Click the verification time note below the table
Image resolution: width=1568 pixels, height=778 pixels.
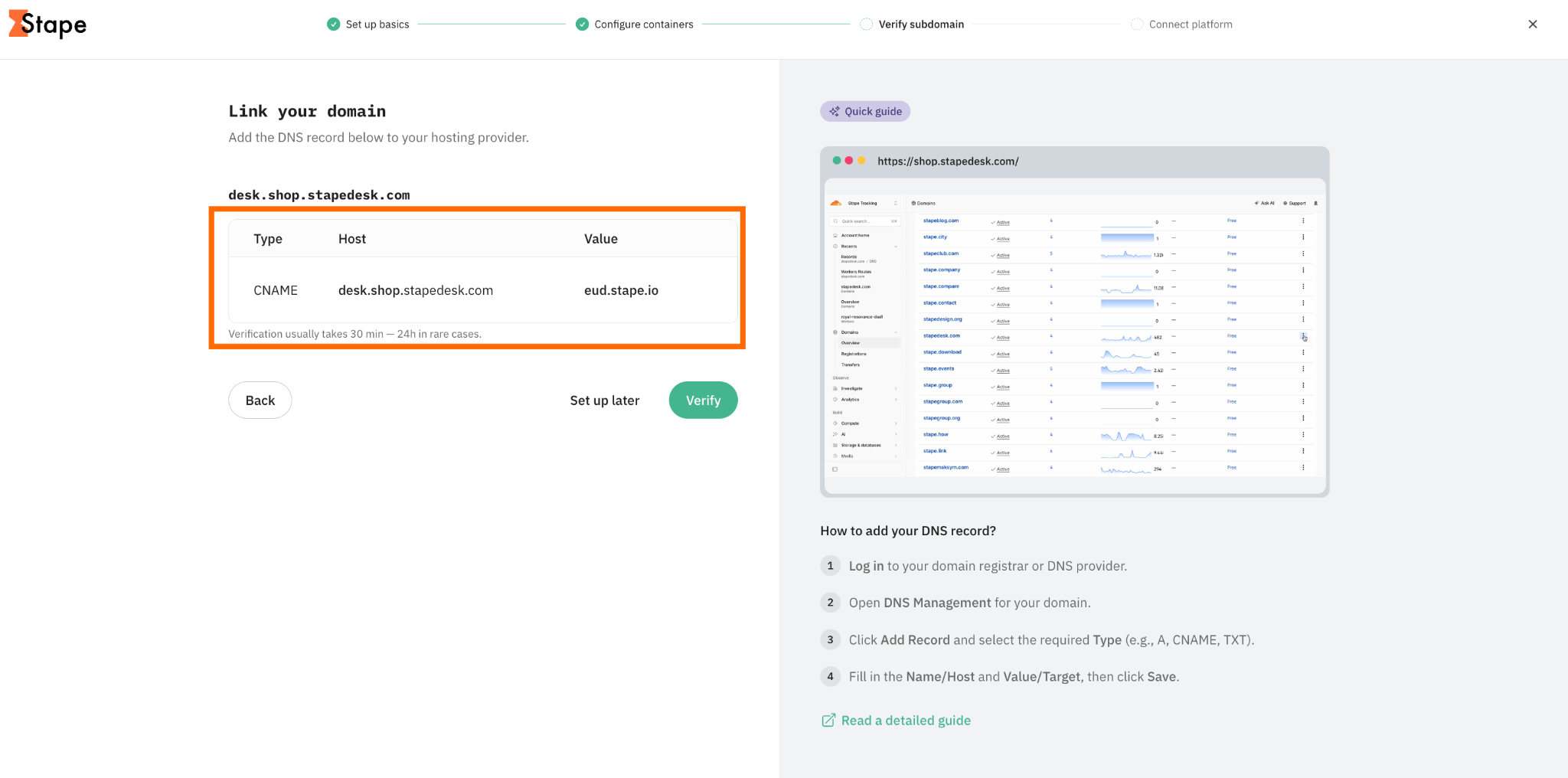click(x=355, y=334)
